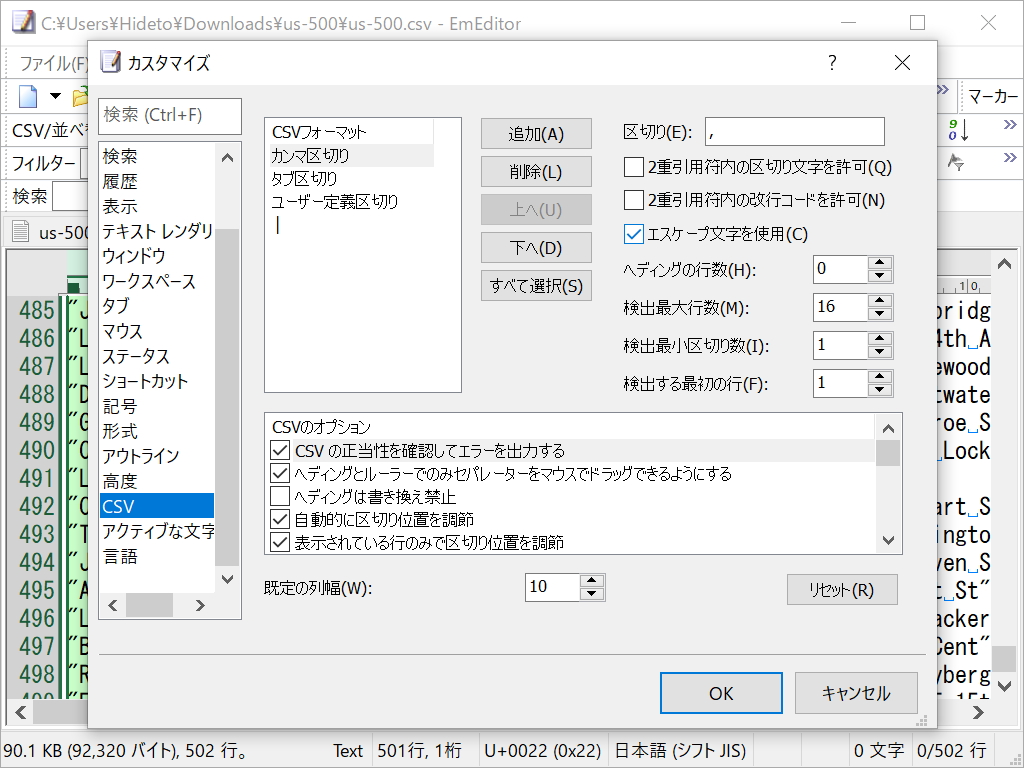Click the new document icon on the toolbar
Image resolution: width=1024 pixels, height=768 pixels.
(27, 96)
